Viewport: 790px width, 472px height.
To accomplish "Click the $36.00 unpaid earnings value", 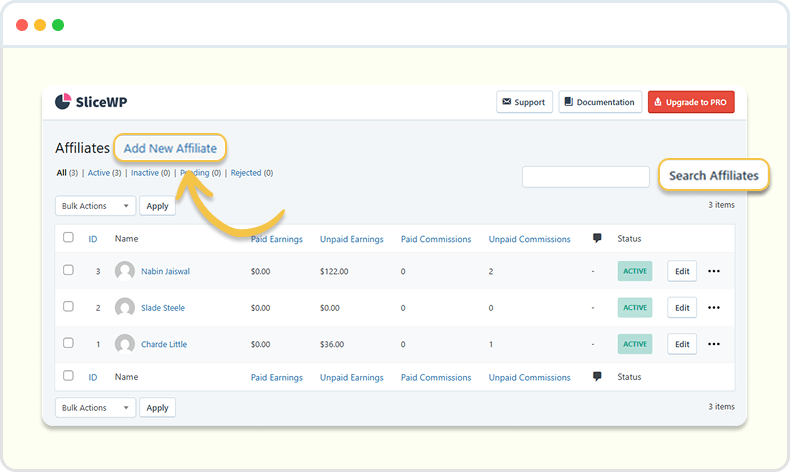I will (x=332, y=344).
